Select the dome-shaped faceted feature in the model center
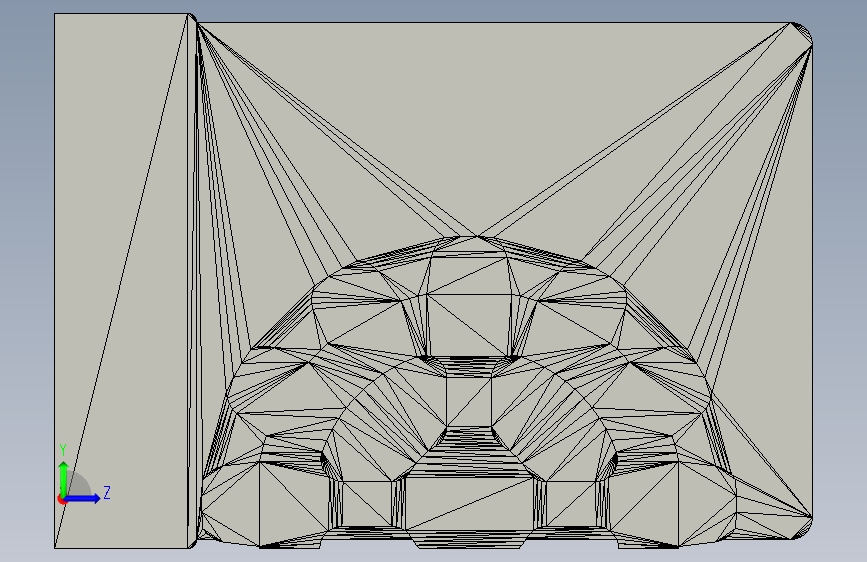 pos(471,393)
